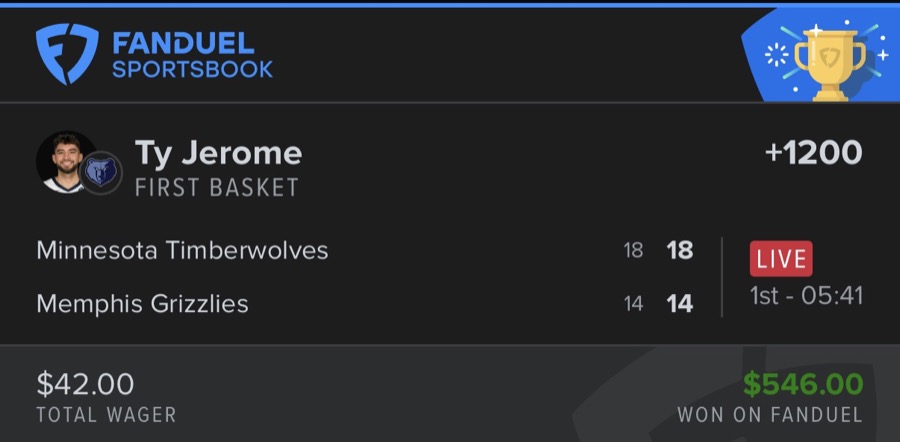Click the FanDuel shield logo icon

(67, 54)
